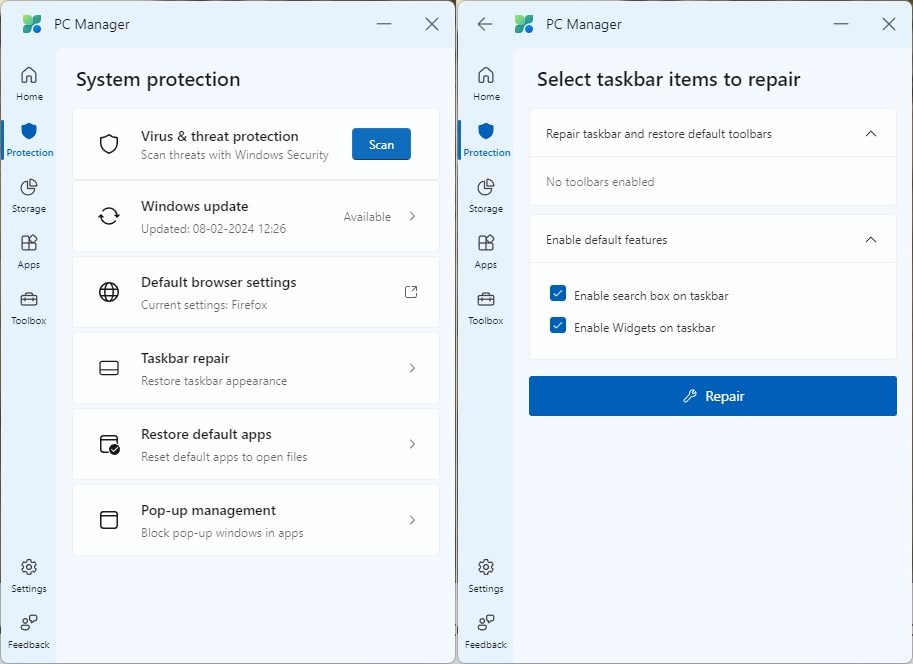Click the Feedback icon at bottom

pos(29,627)
